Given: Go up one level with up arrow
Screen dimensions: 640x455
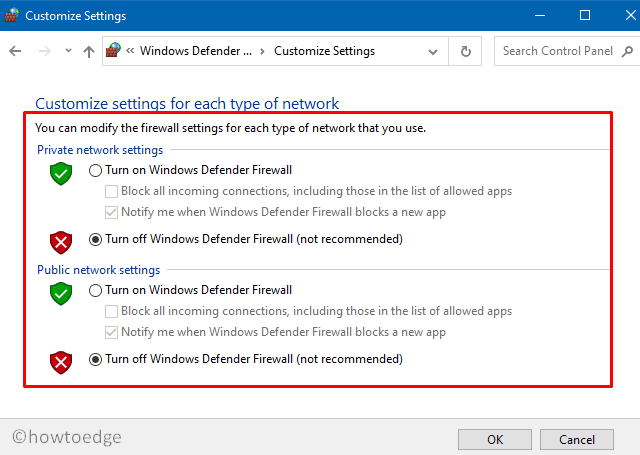Looking at the screenshot, I should 89,51.
